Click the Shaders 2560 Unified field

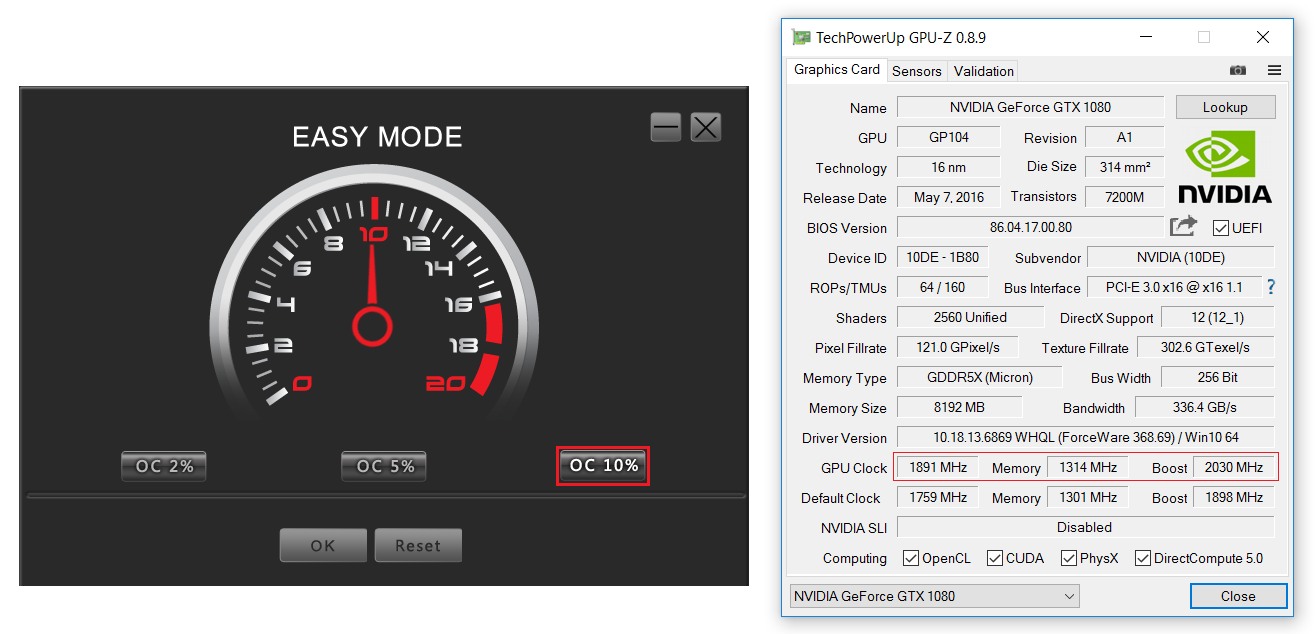click(970, 317)
